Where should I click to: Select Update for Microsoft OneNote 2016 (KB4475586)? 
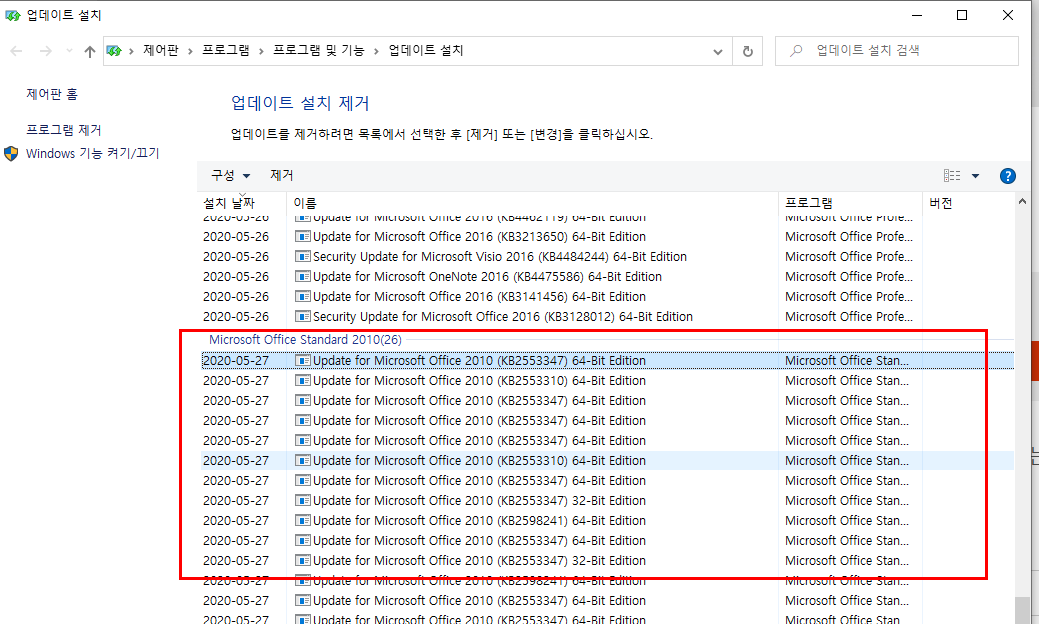tap(487, 276)
